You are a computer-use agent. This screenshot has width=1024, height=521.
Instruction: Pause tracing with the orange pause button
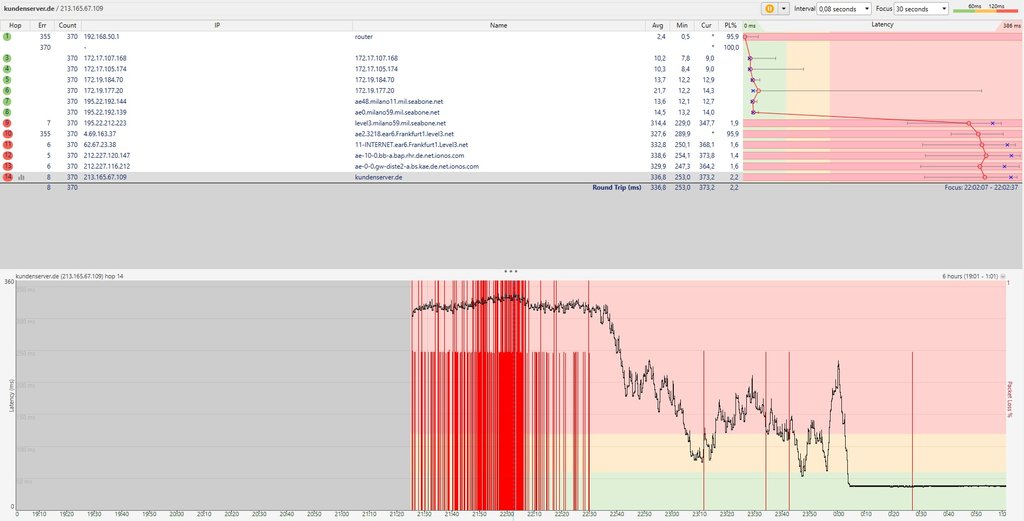click(x=769, y=8)
